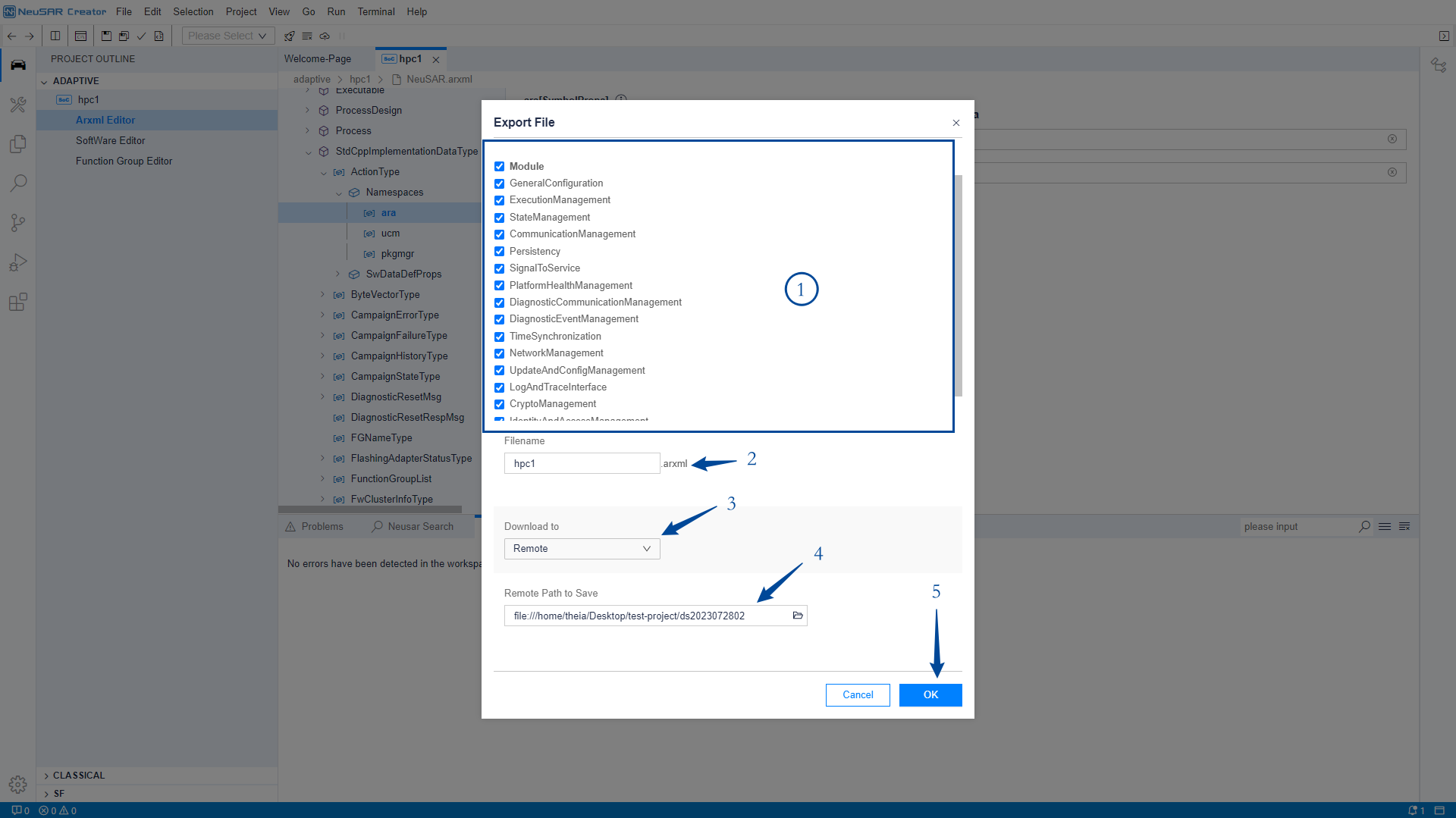Click the folder browse icon in remote path
The height and width of the screenshot is (818, 1456).
coord(798,616)
